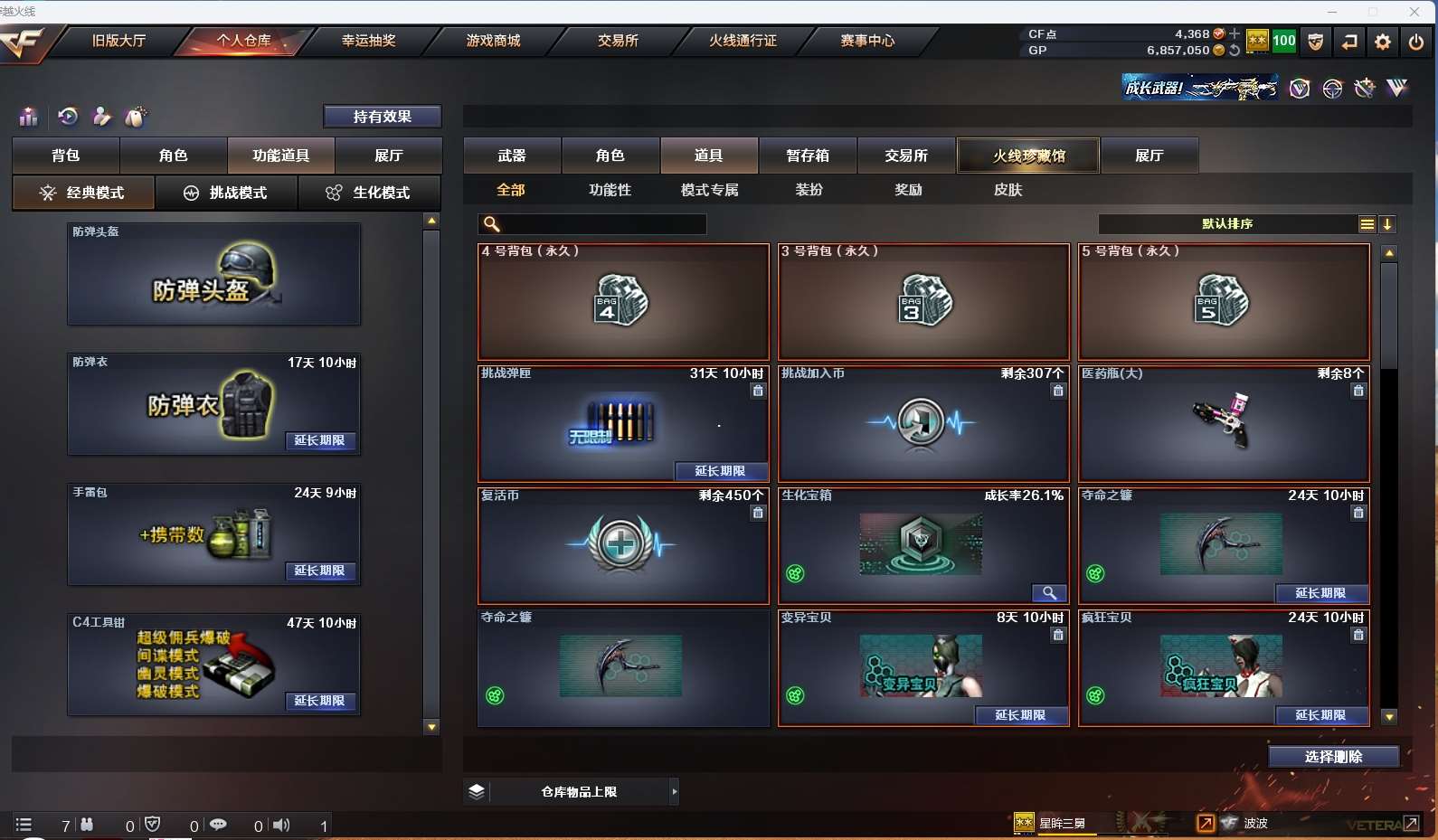
Task: Open the ranking podium icon above 背包 tab
Action: (29, 117)
